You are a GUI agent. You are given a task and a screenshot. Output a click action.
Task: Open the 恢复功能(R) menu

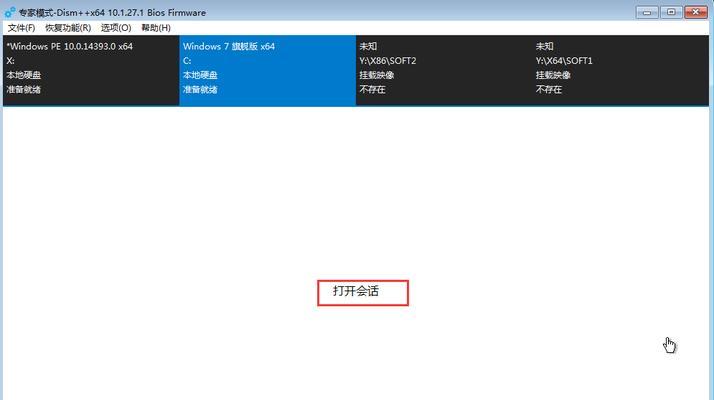pos(68,28)
